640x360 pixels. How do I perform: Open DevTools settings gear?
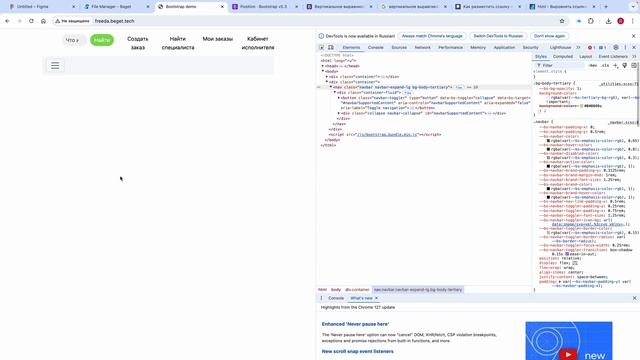point(616,48)
